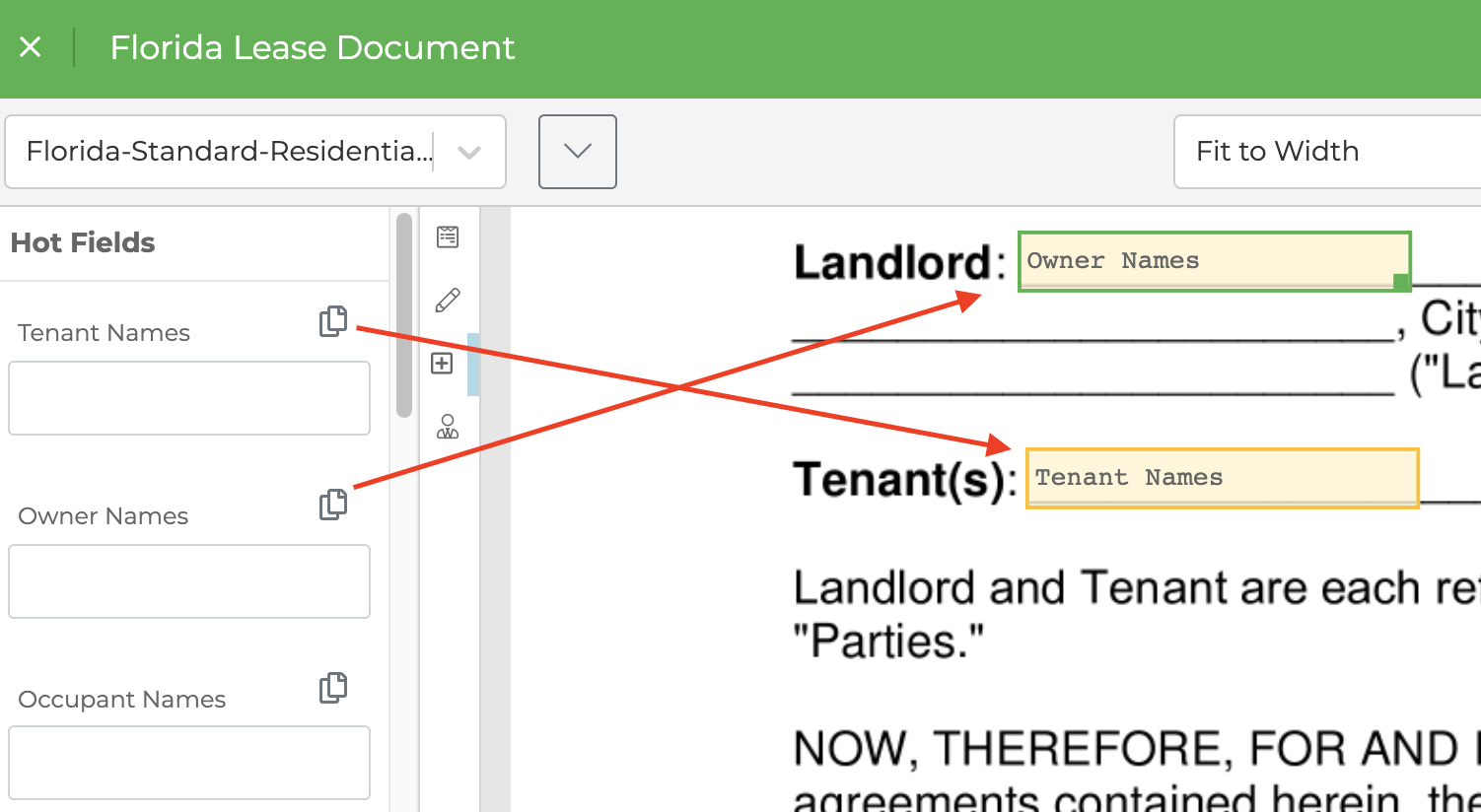The height and width of the screenshot is (812, 1481).
Task: Click the Hot Fields panel heading
Action: [x=82, y=242]
